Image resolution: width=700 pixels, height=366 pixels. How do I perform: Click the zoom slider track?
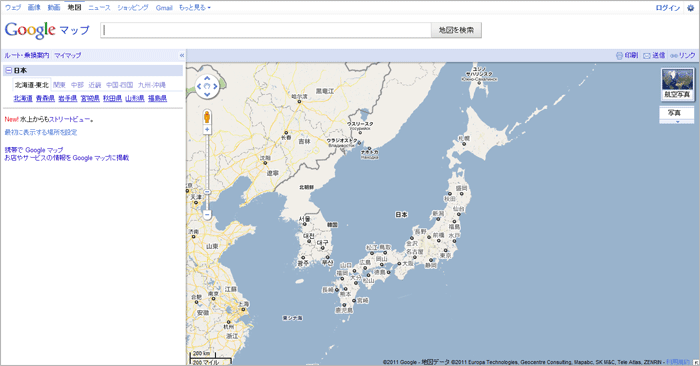click(207, 172)
